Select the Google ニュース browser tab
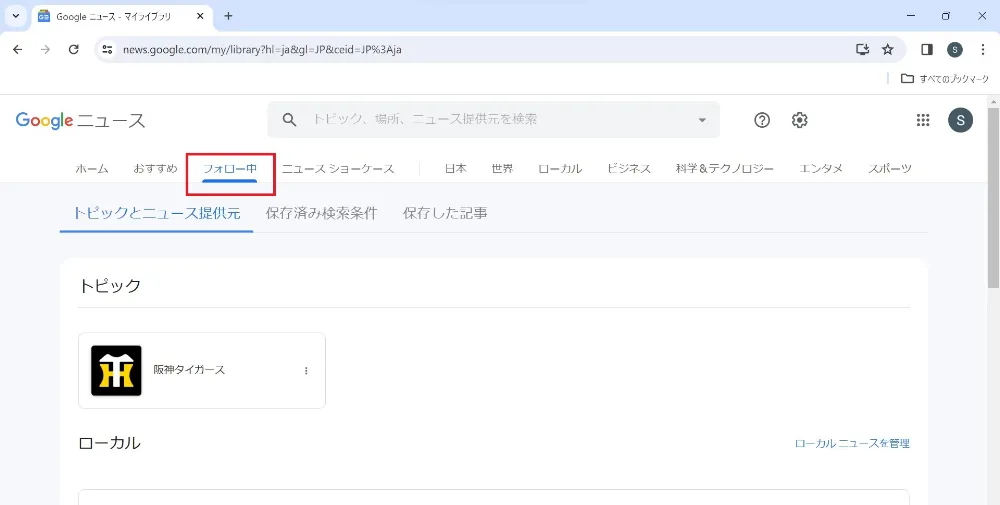 pyautogui.click(x=121, y=17)
